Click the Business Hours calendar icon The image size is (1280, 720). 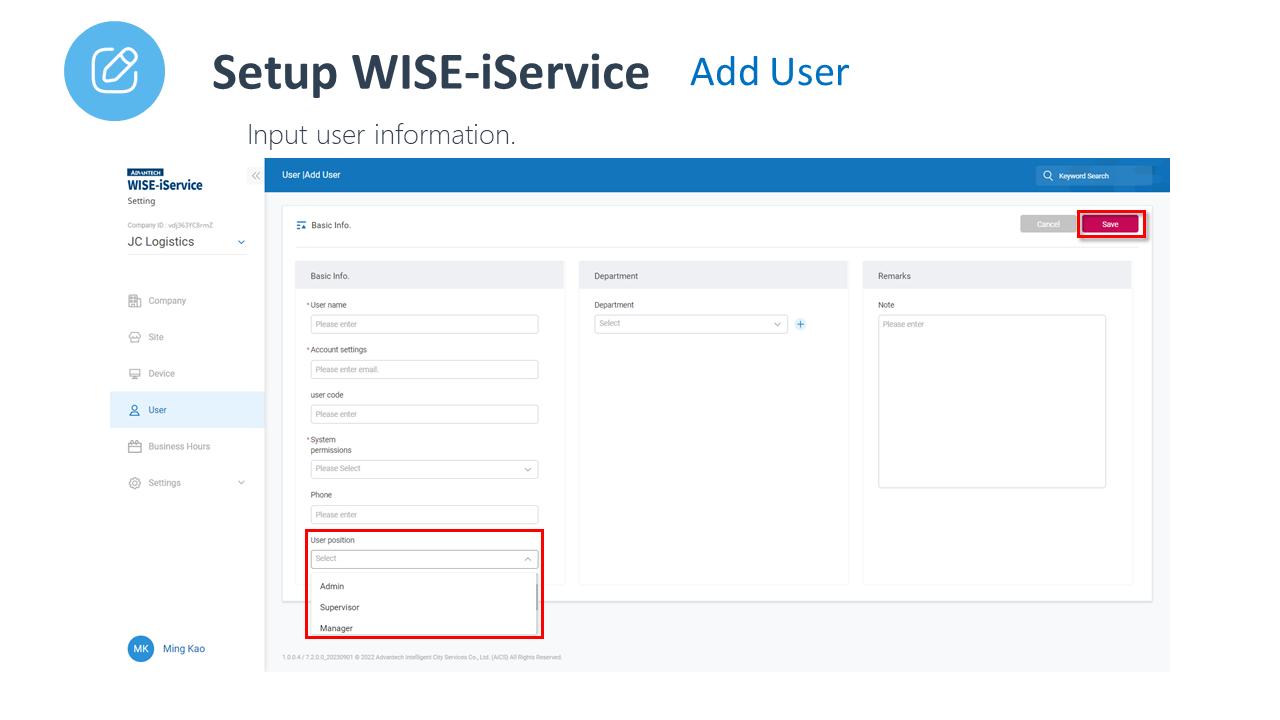pos(135,447)
